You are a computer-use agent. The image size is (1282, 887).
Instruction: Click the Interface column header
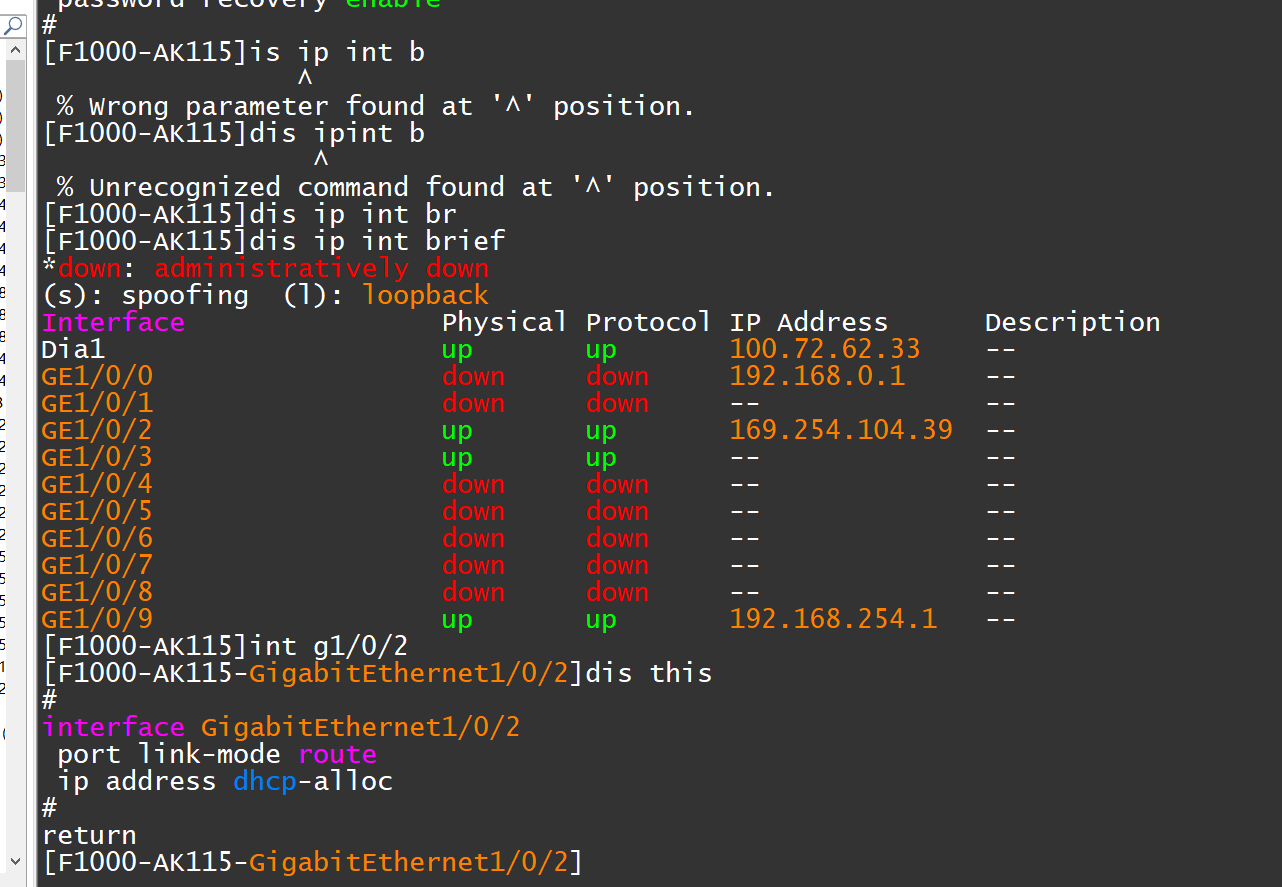click(113, 323)
